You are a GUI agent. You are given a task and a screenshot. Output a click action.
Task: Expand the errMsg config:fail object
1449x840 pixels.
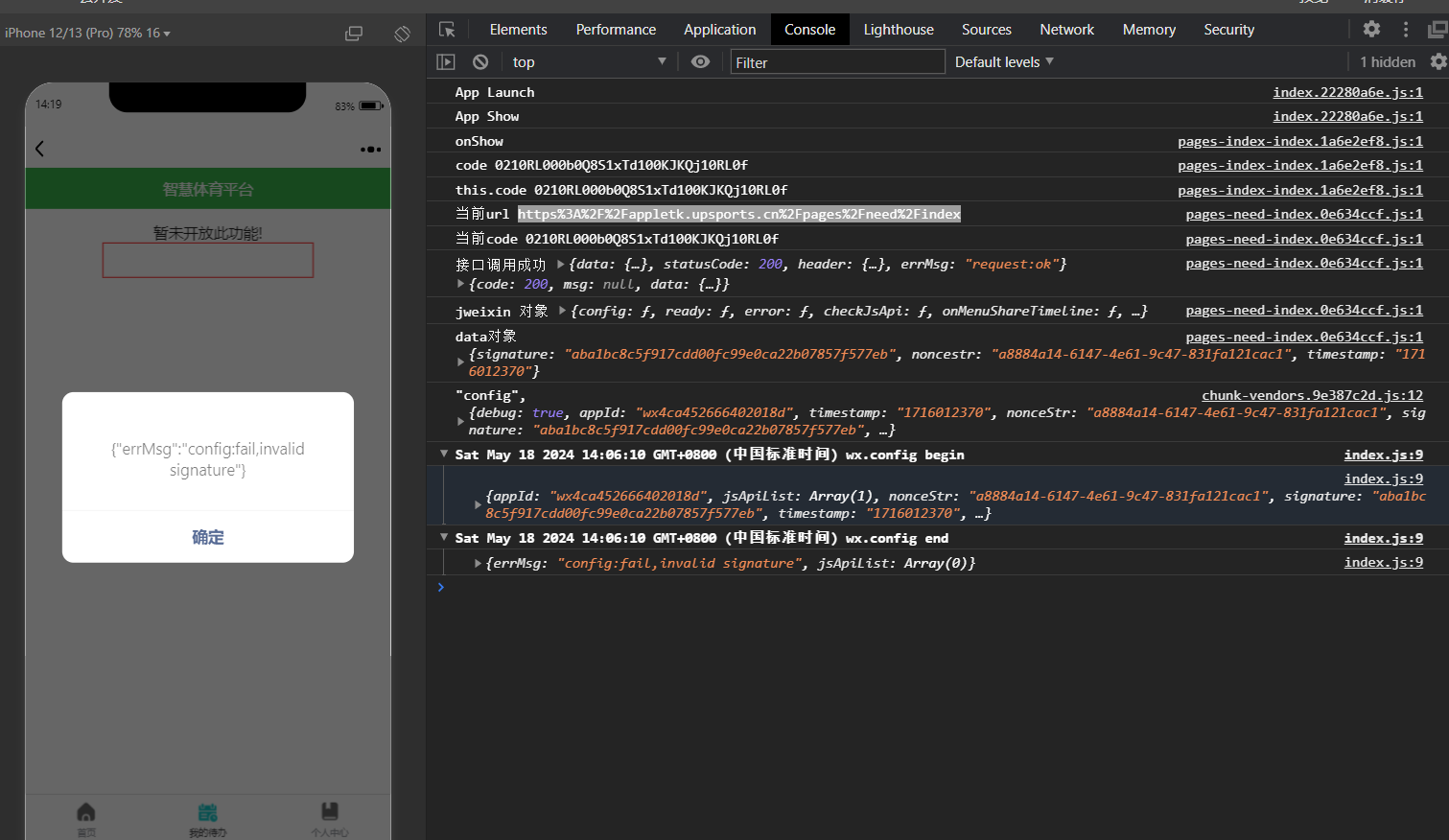pos(478,563)
